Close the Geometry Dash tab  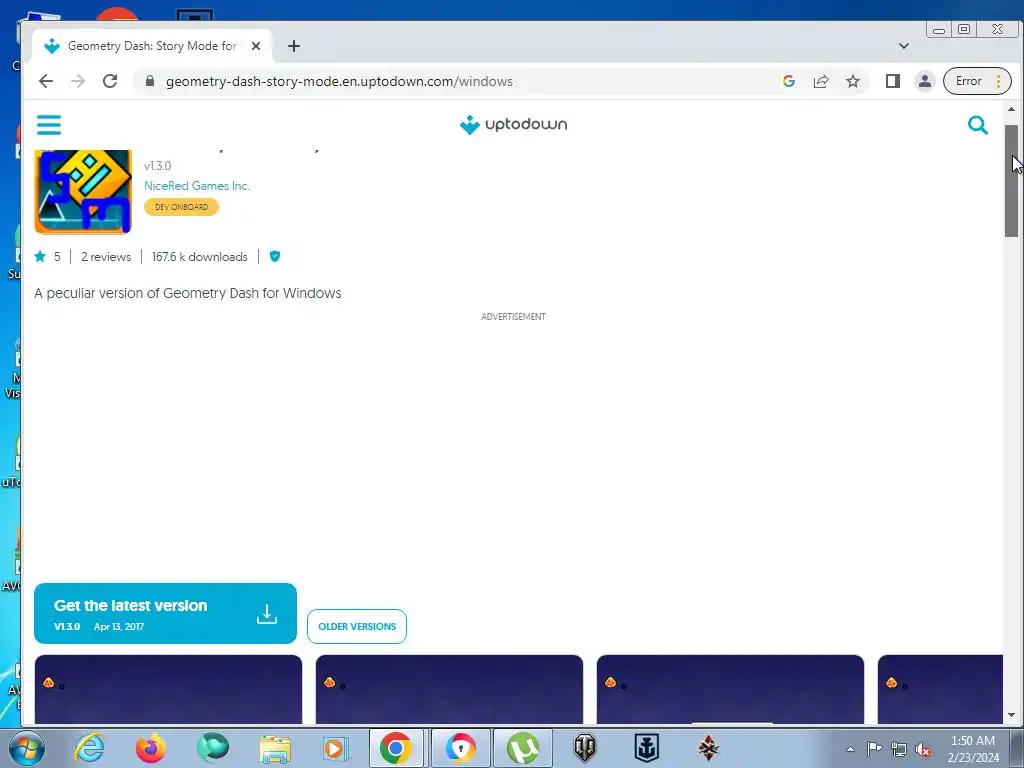tap(256, 46)
